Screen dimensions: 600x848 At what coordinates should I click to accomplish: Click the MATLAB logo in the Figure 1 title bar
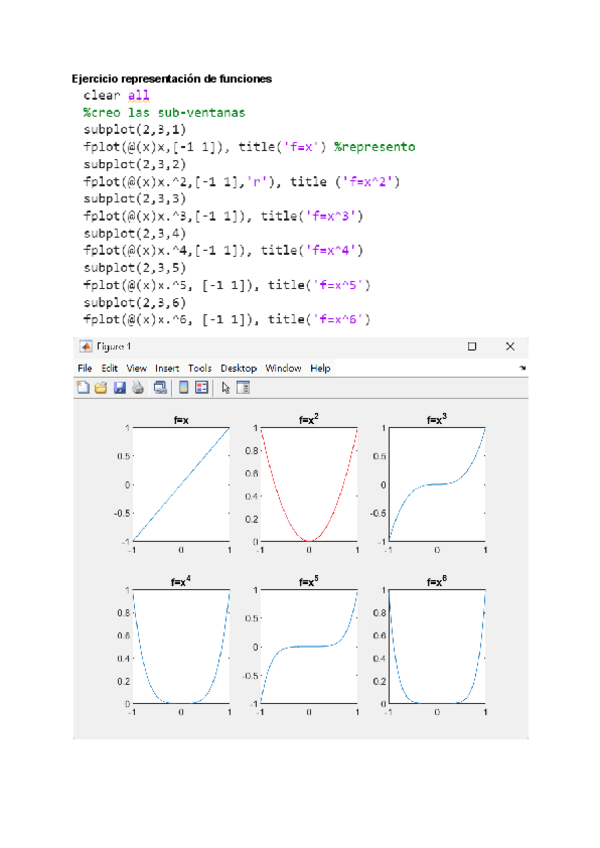85,346
